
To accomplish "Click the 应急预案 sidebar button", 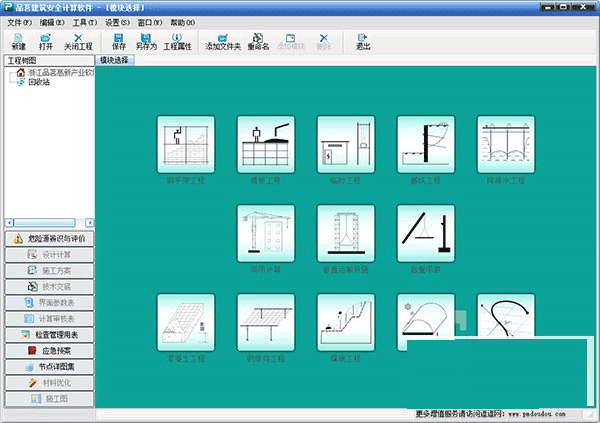I will (48, 351).
